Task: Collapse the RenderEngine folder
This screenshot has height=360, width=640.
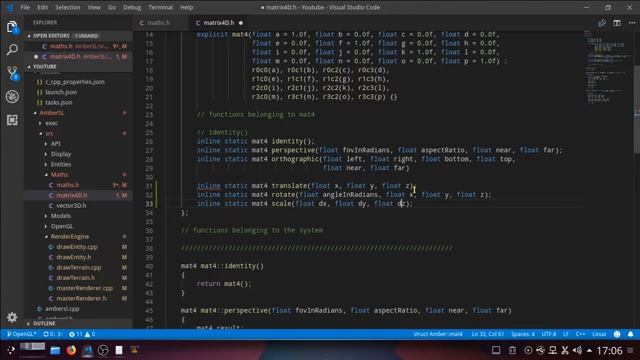Action: pos(70,236)
